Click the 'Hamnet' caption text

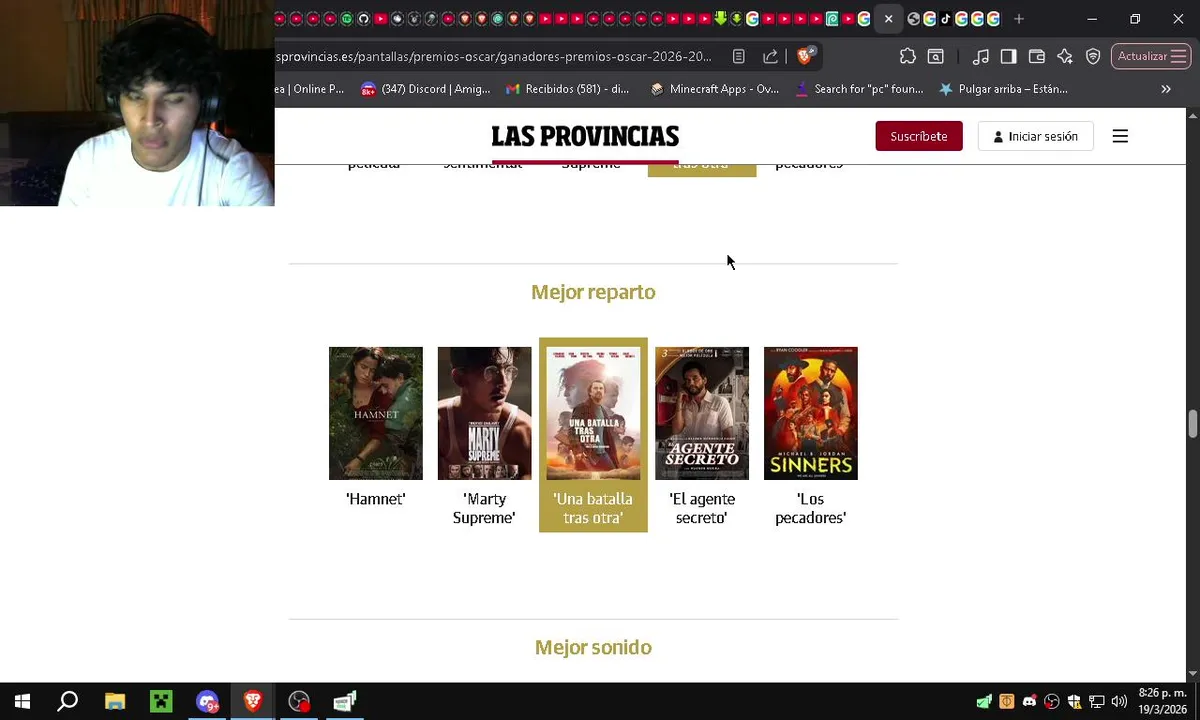coord(376,499)
